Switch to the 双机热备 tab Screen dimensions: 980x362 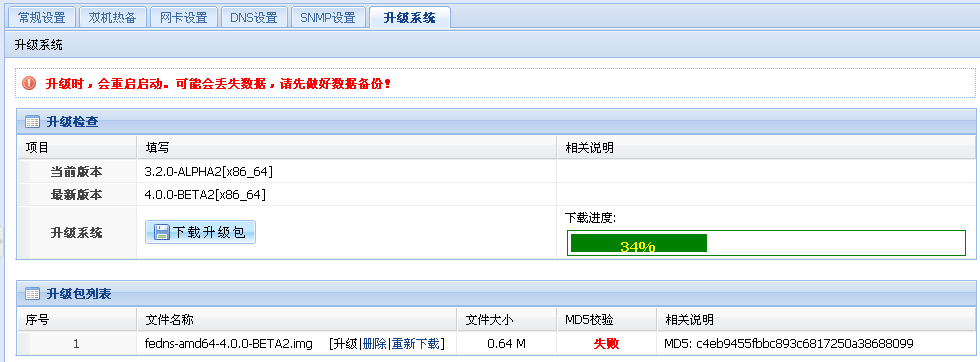coord(112,18)
